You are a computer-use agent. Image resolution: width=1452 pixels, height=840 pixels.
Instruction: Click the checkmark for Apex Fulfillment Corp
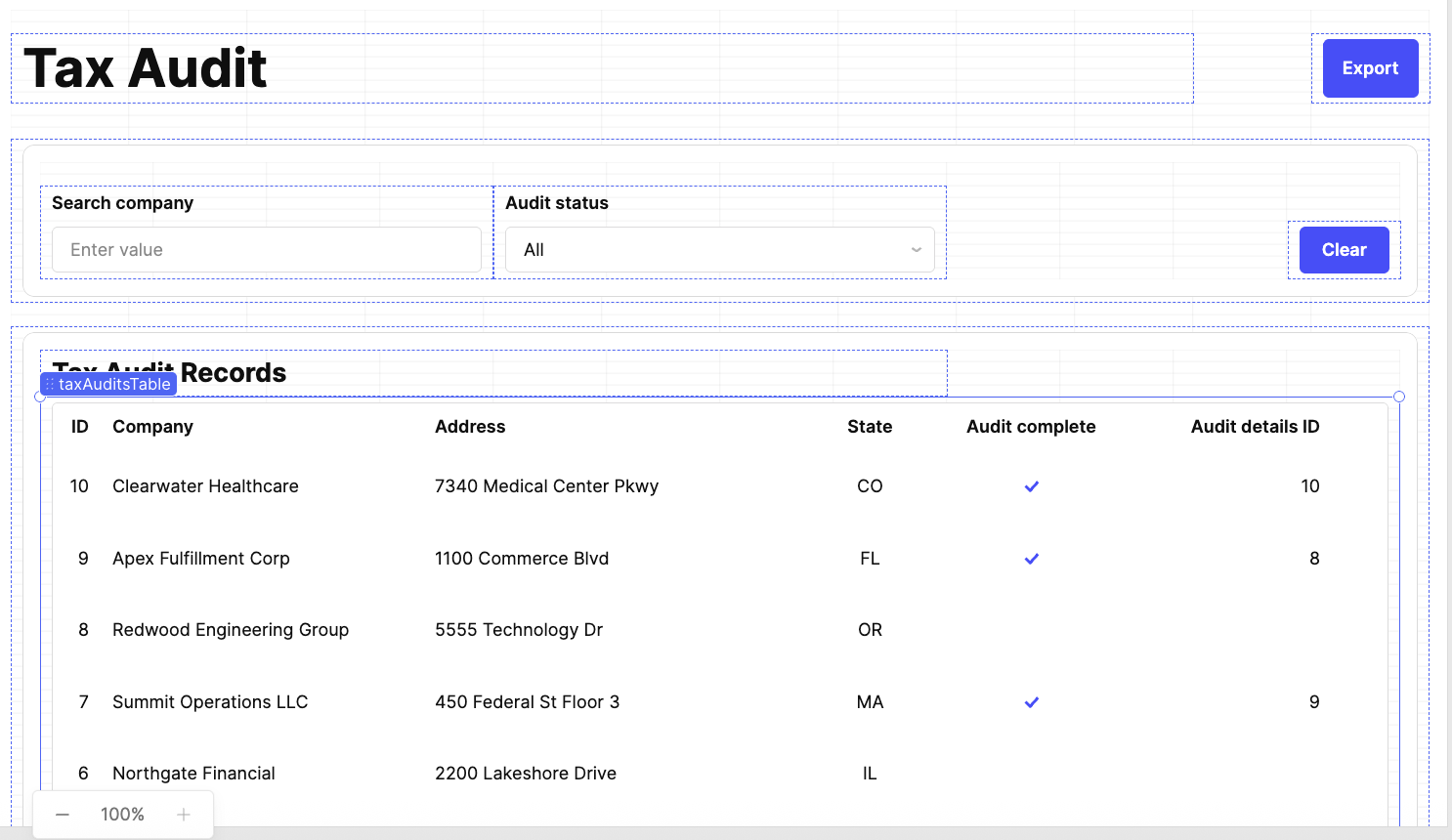pos(1031,559)
